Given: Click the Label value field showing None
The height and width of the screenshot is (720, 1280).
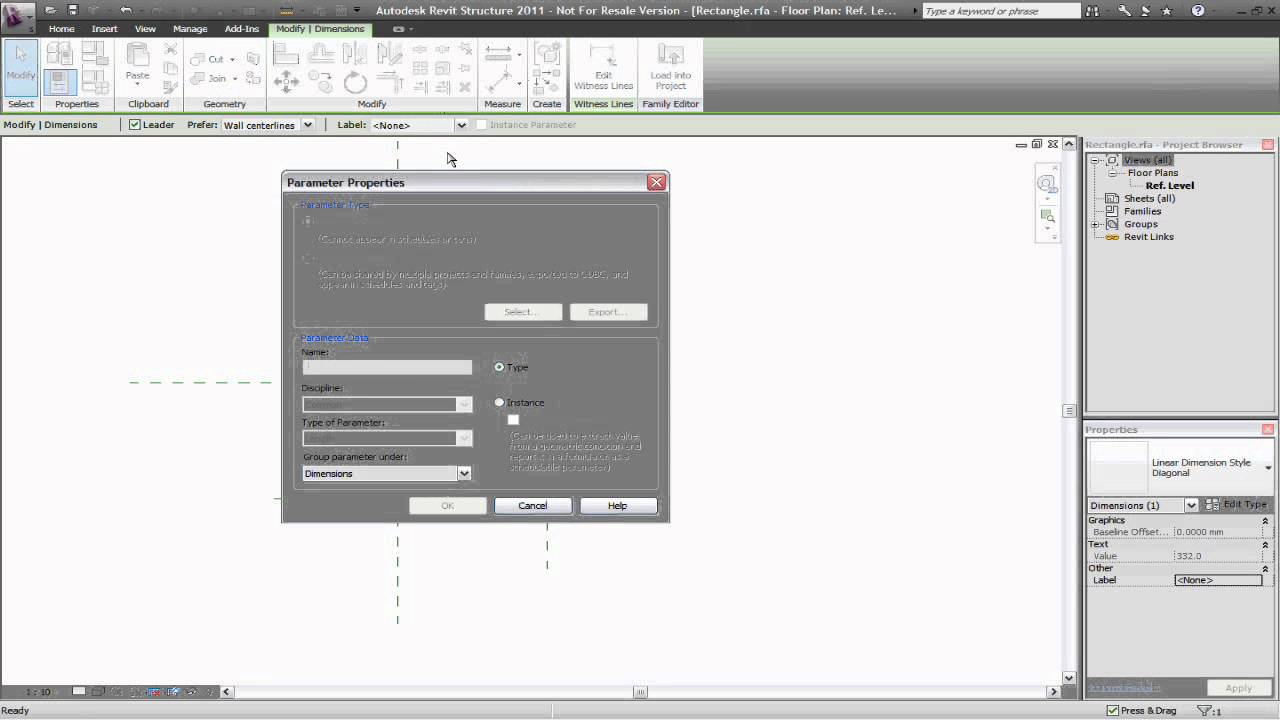Looking at the screenshot, I should [x=1218, y=580].
